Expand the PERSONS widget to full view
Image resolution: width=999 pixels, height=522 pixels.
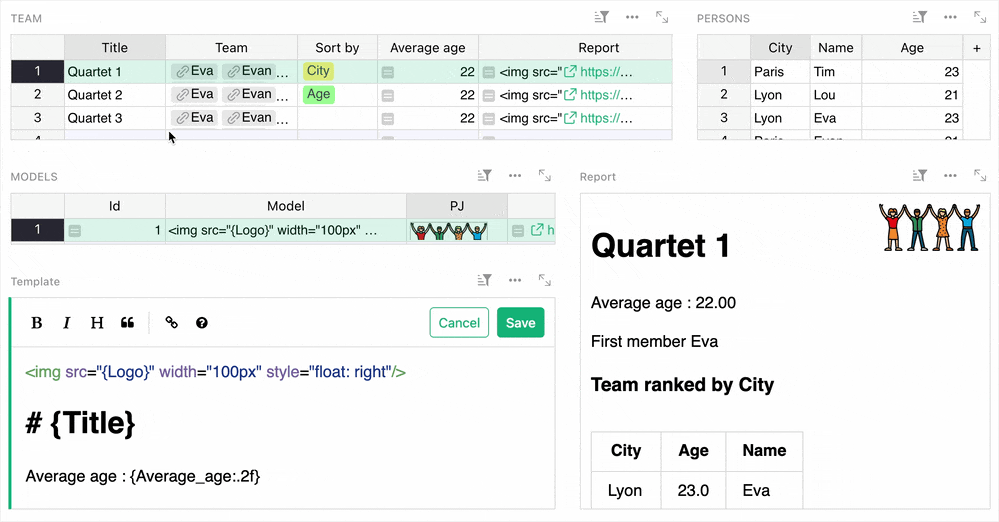(981, 17)
